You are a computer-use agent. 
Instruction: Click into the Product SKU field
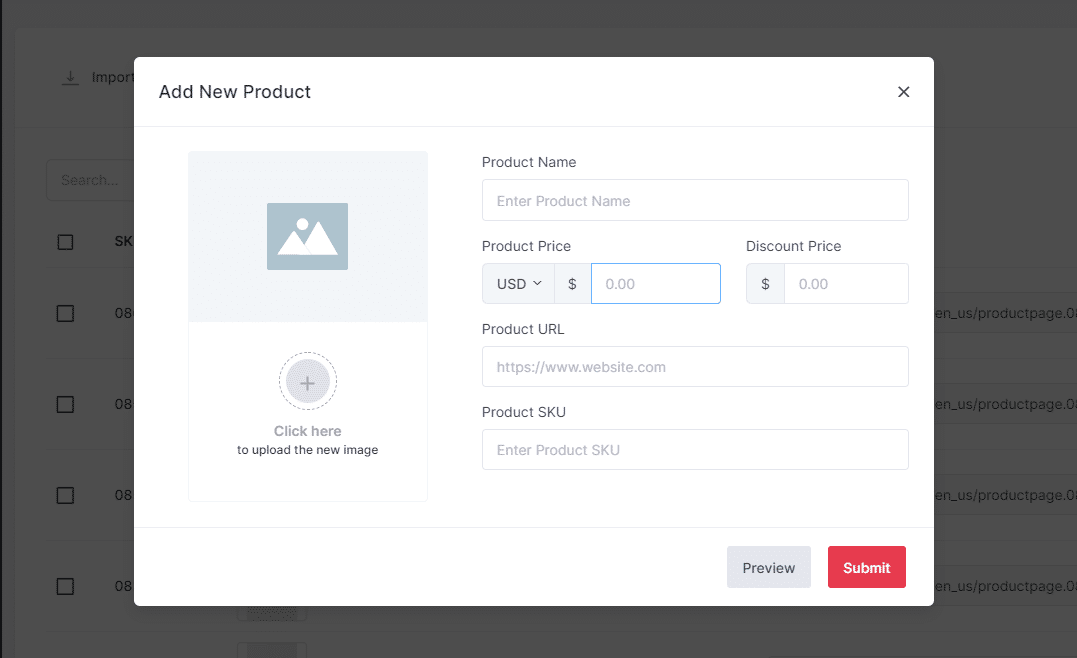[x=694, y=450]
